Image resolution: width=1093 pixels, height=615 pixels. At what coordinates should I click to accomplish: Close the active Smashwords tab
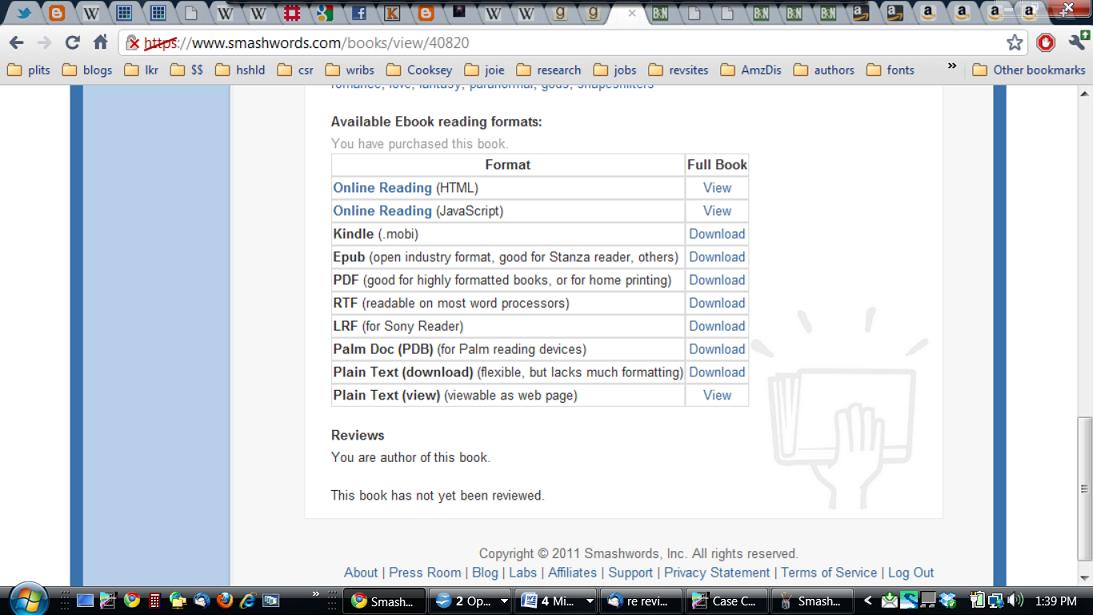tap(632, 13)
